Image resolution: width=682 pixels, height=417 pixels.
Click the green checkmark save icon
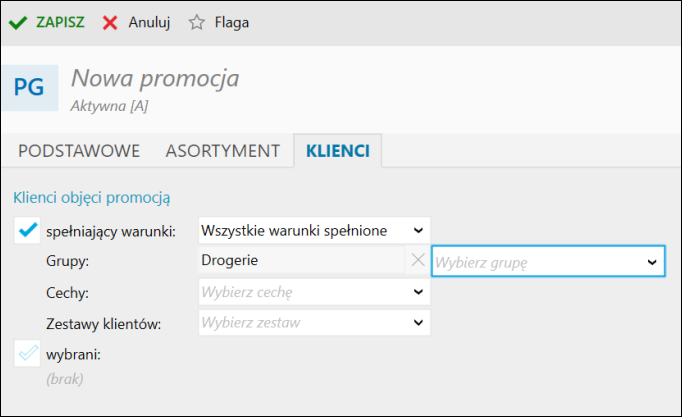click(x=18, y=23)
